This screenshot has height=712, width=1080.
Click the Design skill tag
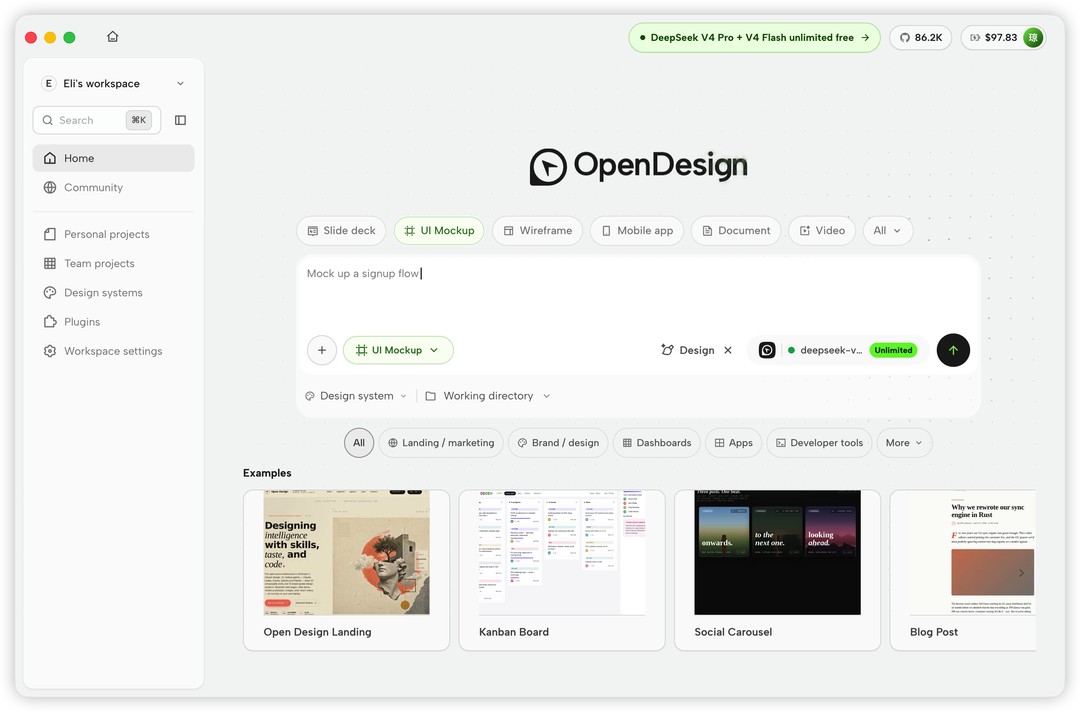[687, 350]
